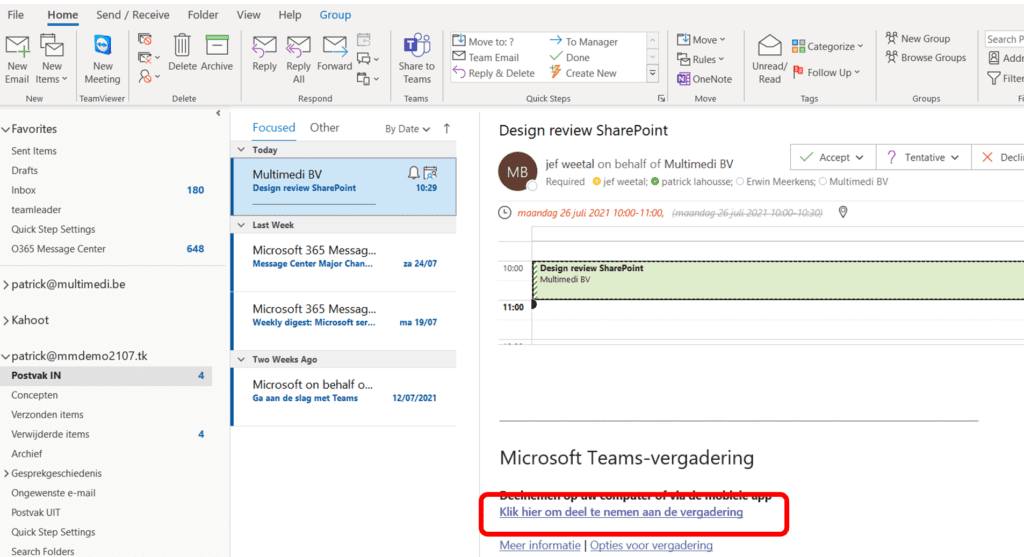The image size is (1024, 557).
Task: Expand the Kahoot folder group
Action: [6, 321]
